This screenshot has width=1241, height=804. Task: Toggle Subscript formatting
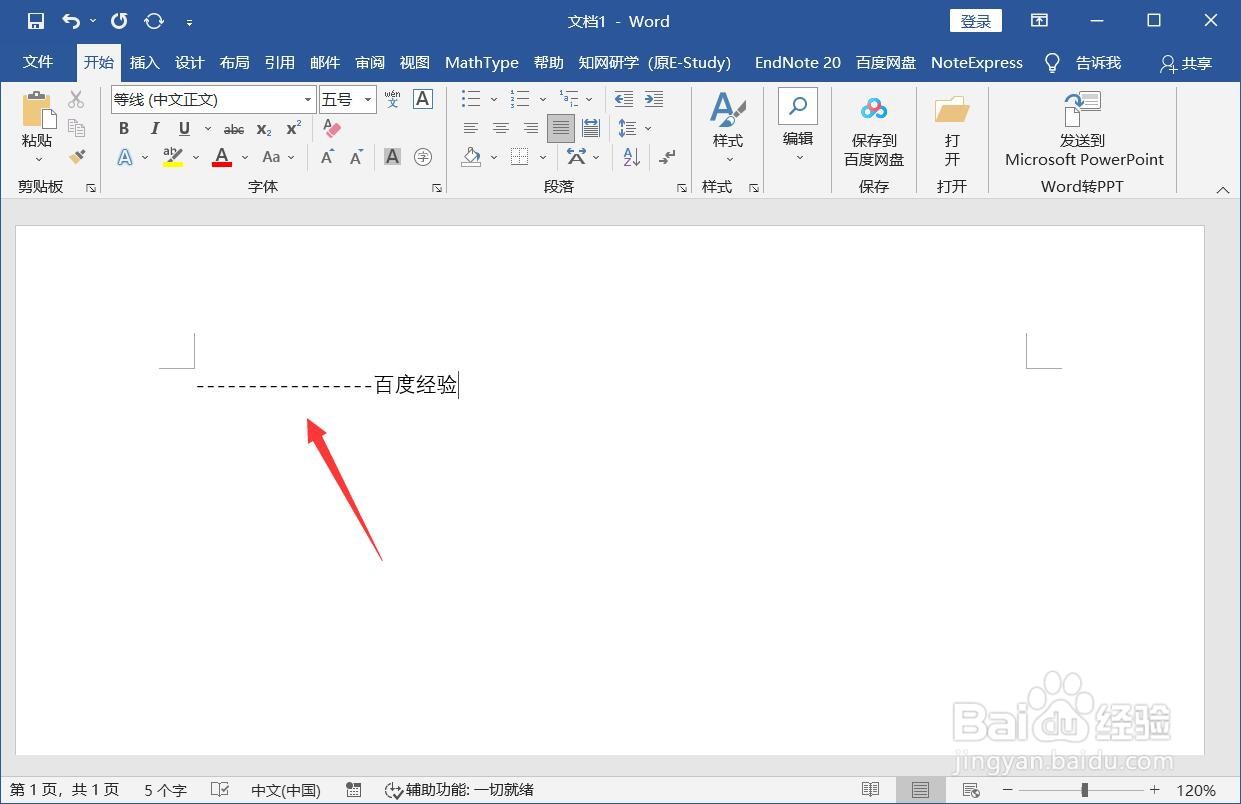pos(264,129)
